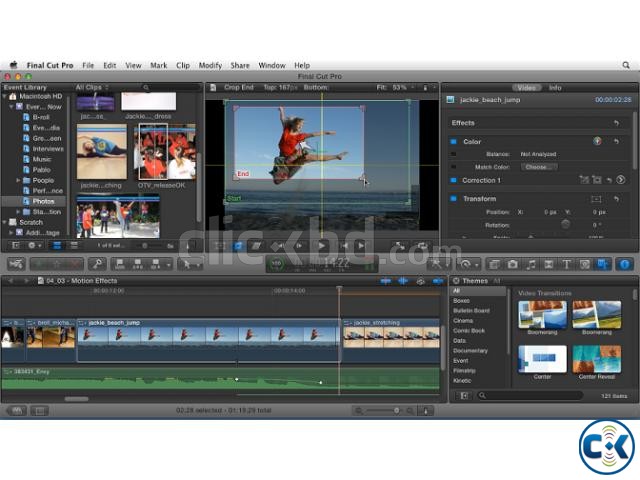The width and height of the screenshot is (640, 480).
Task: Enable the Match Color checkbox
Action: 453,167
